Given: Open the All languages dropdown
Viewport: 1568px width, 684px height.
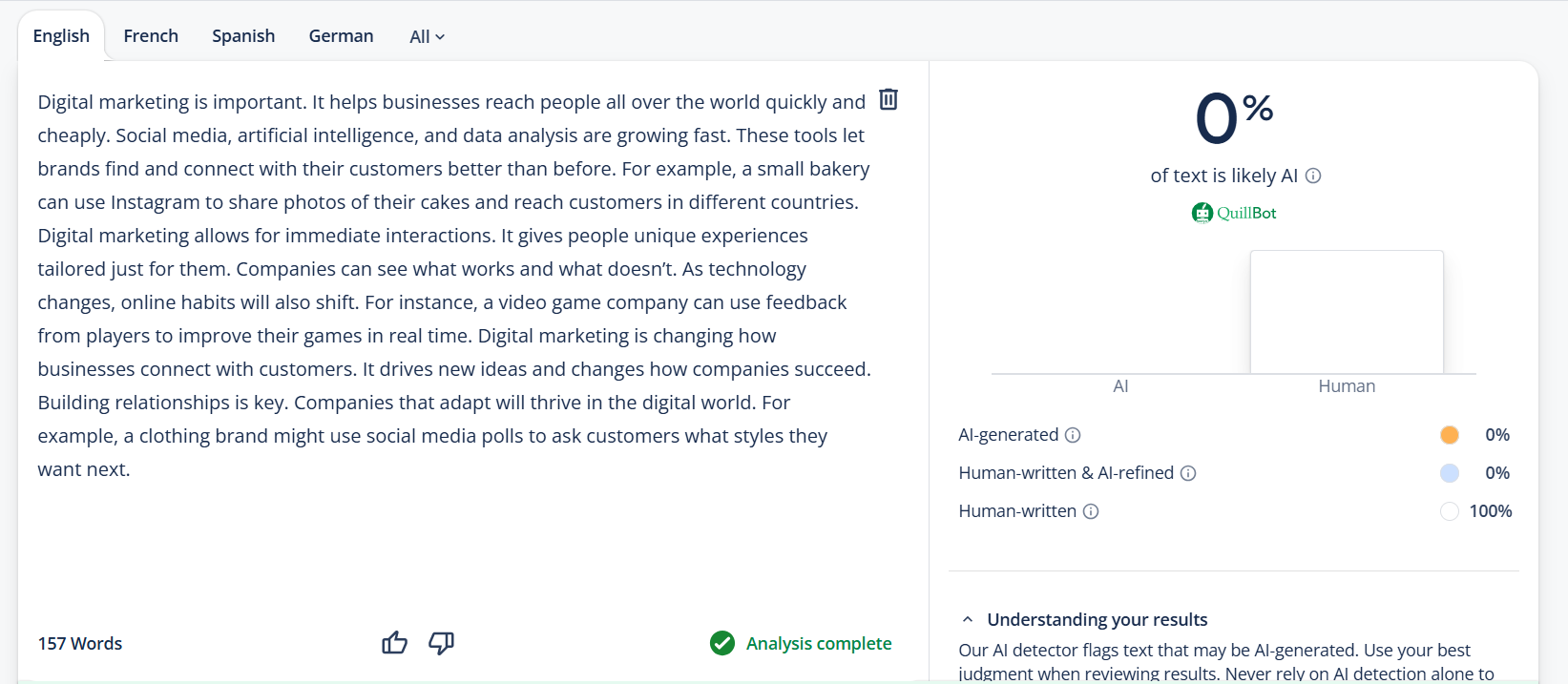Looking at the screenshot, I should [427, 37].
